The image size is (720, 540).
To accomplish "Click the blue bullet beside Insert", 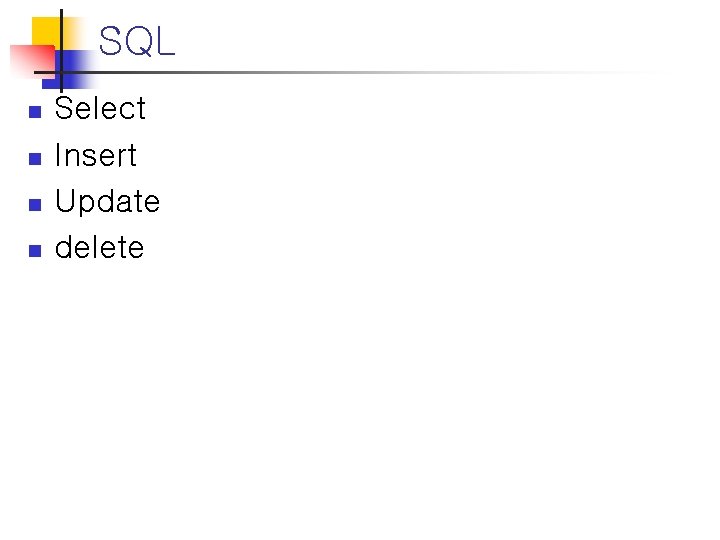I will point(34,158).
